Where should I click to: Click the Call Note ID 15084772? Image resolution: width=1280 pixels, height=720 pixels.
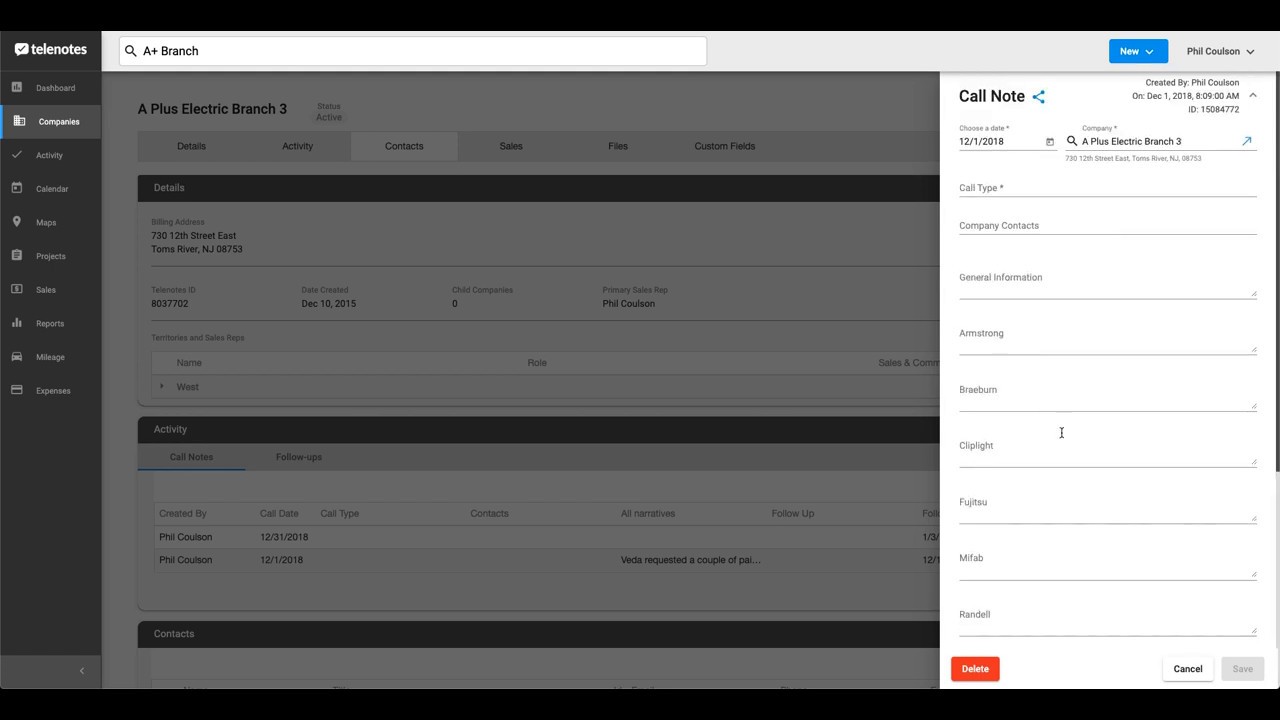coord(1214,110)
